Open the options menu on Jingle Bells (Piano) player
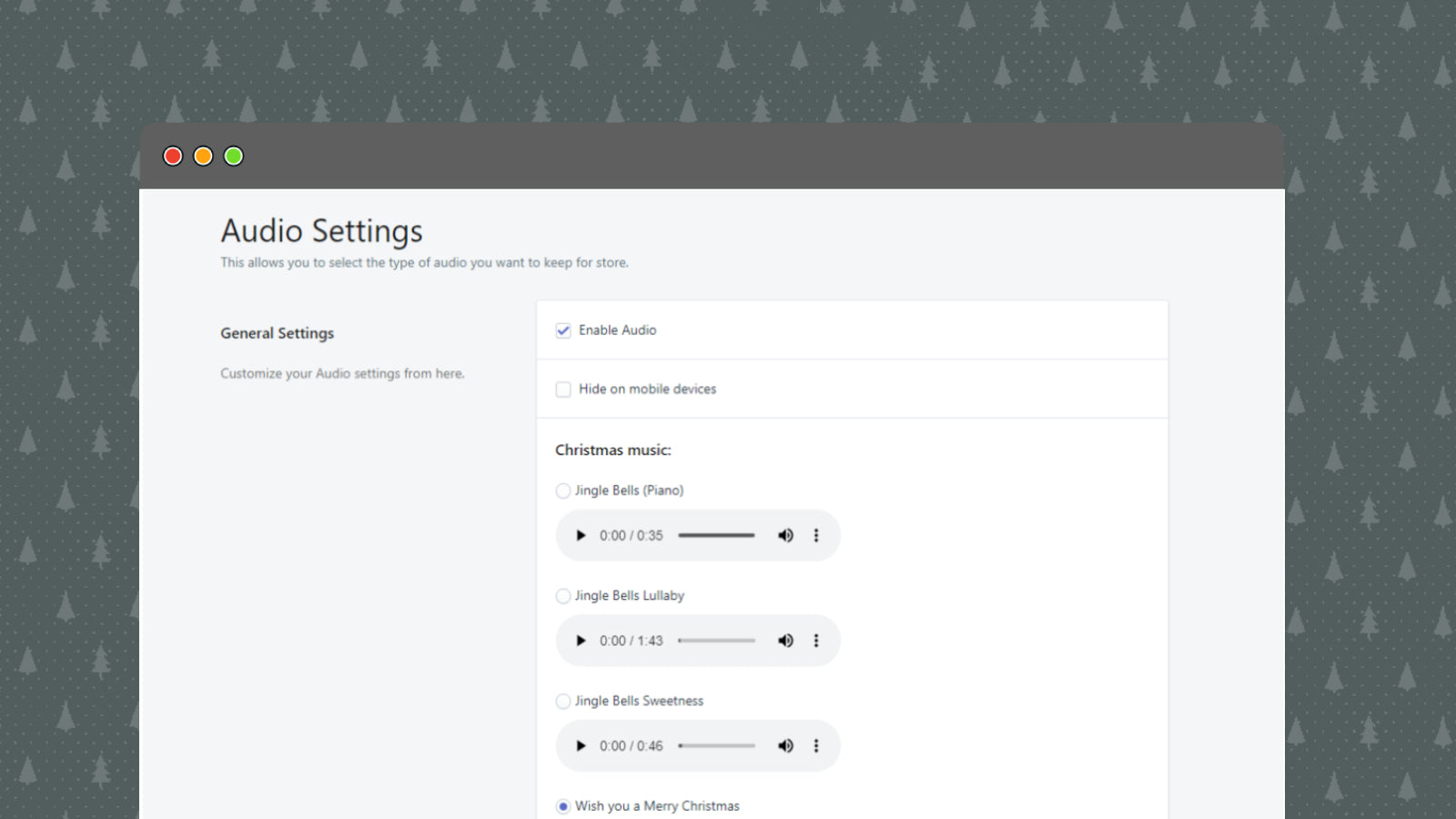Image resolution: width=1456 pixels, height=819 pixels. tap(816, 535)
